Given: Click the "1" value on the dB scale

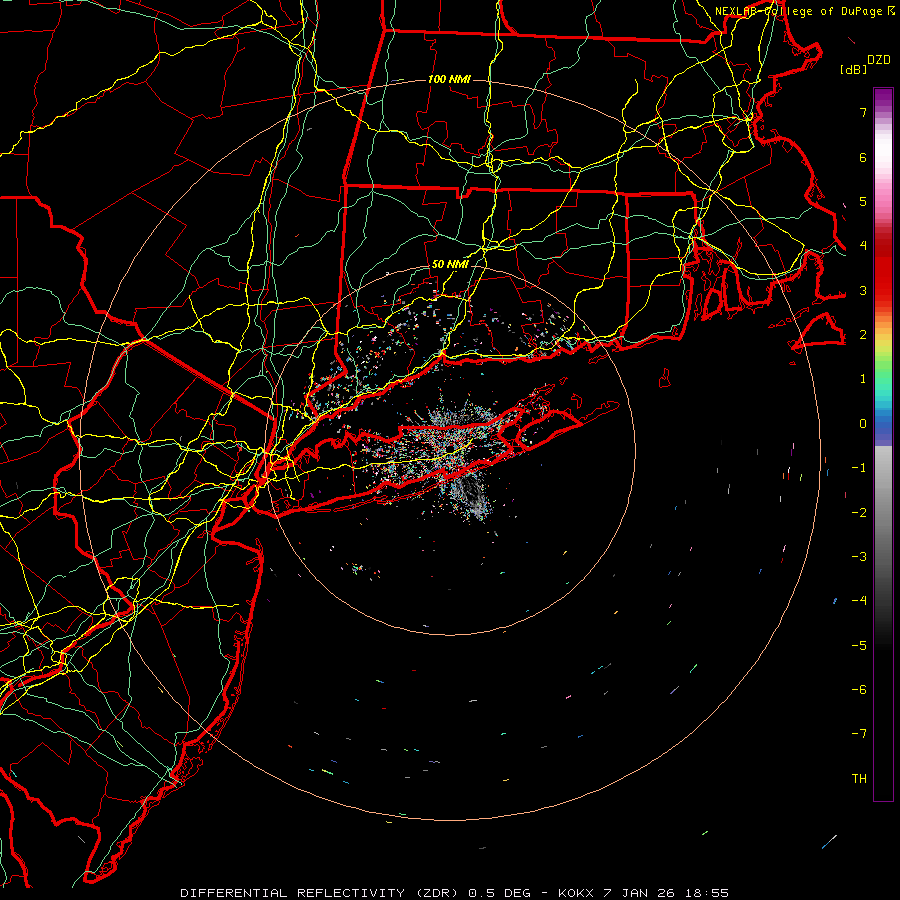Looking at the screenshot, I should pyautogui.click(x=863, y=379).
